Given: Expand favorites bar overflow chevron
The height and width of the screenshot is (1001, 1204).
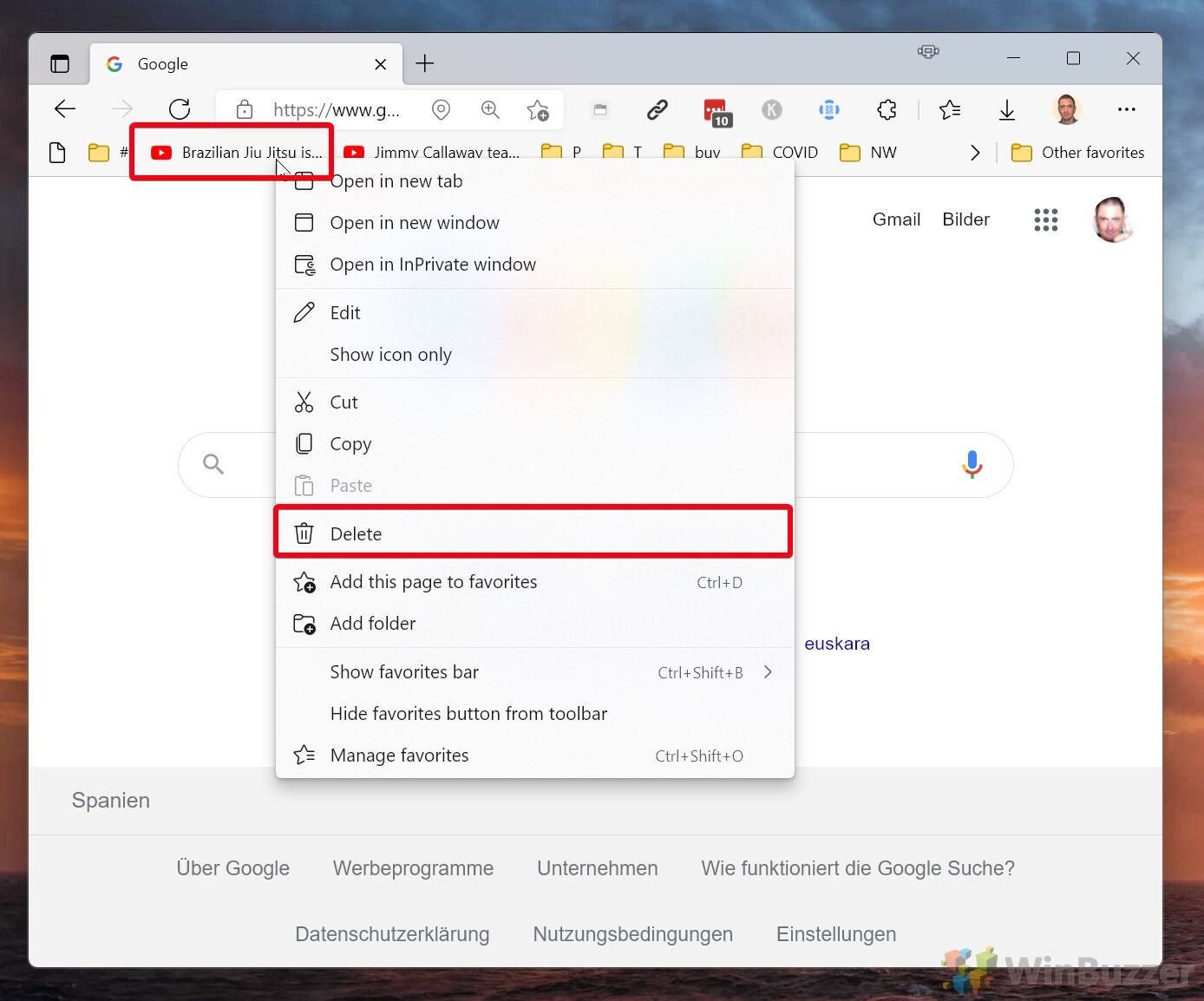Looking at the screenshot, I should [x=975, y=153].
